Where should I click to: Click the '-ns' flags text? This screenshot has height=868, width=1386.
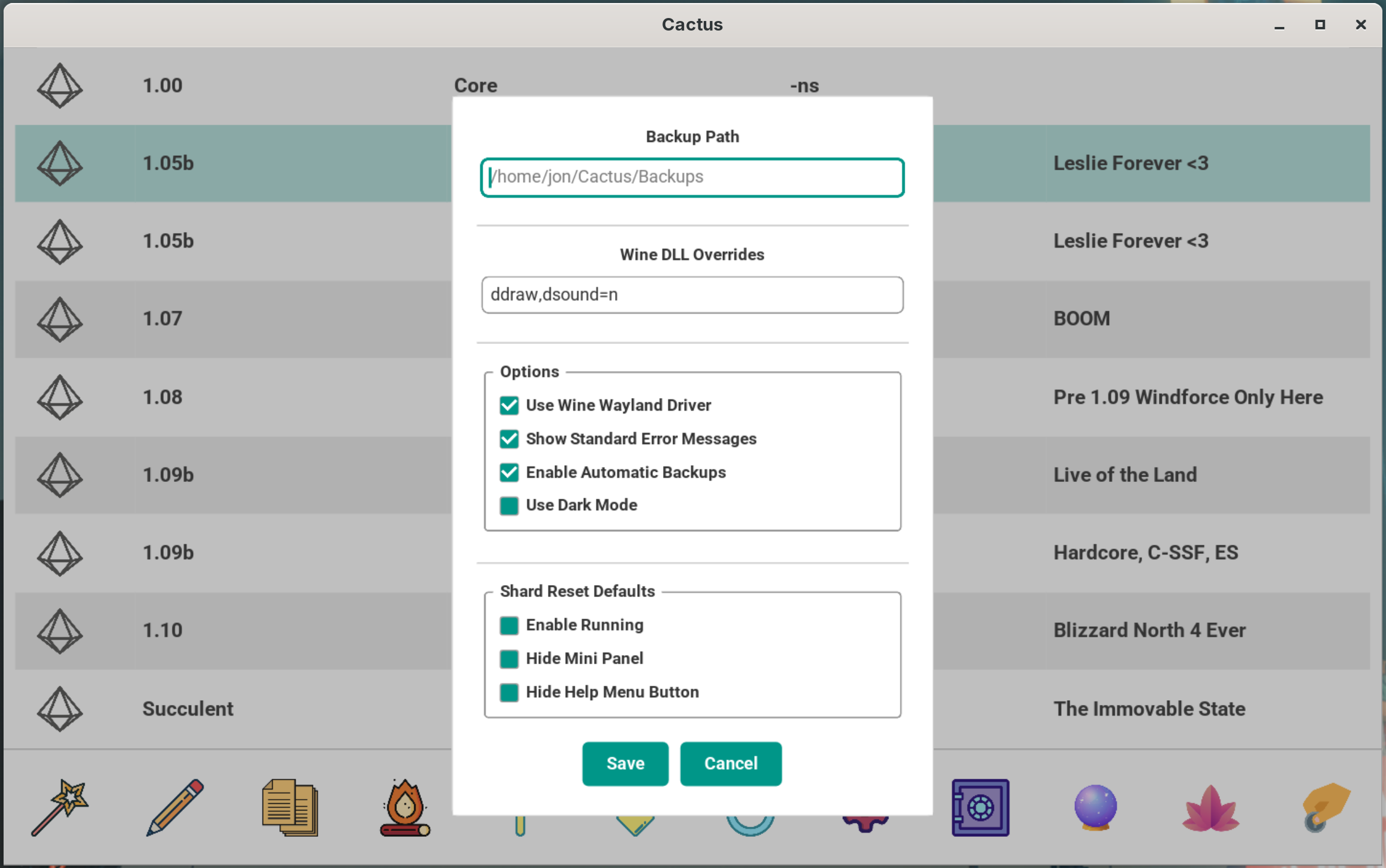pos(804,86)
